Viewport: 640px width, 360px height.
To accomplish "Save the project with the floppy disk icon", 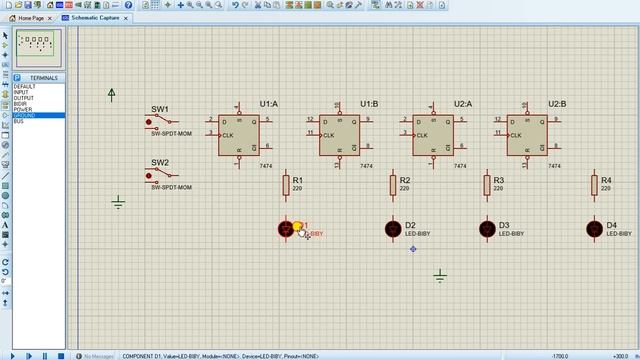I will coord(28,5).
